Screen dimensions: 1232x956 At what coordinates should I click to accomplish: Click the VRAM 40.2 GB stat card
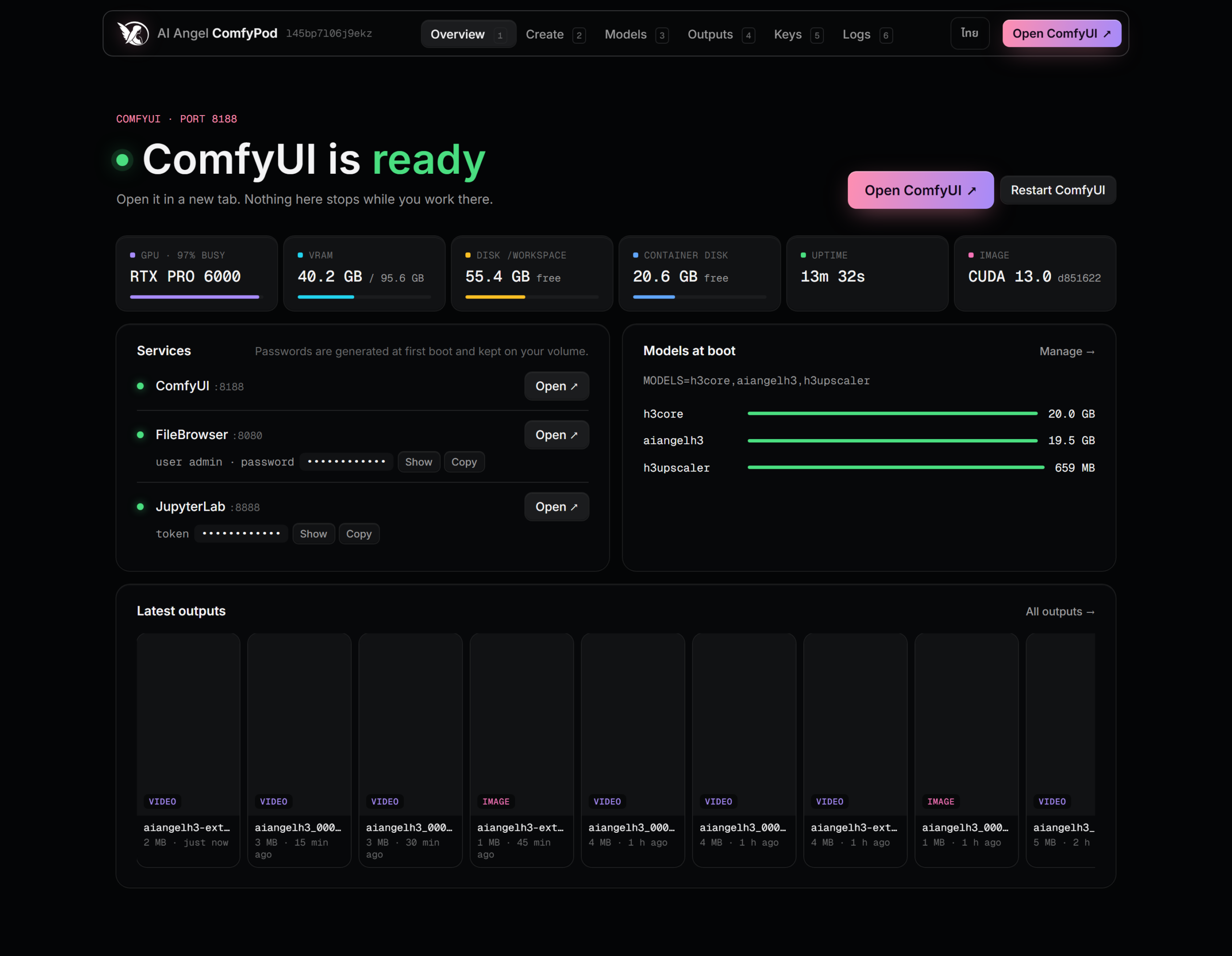click(x=364, y=274)
